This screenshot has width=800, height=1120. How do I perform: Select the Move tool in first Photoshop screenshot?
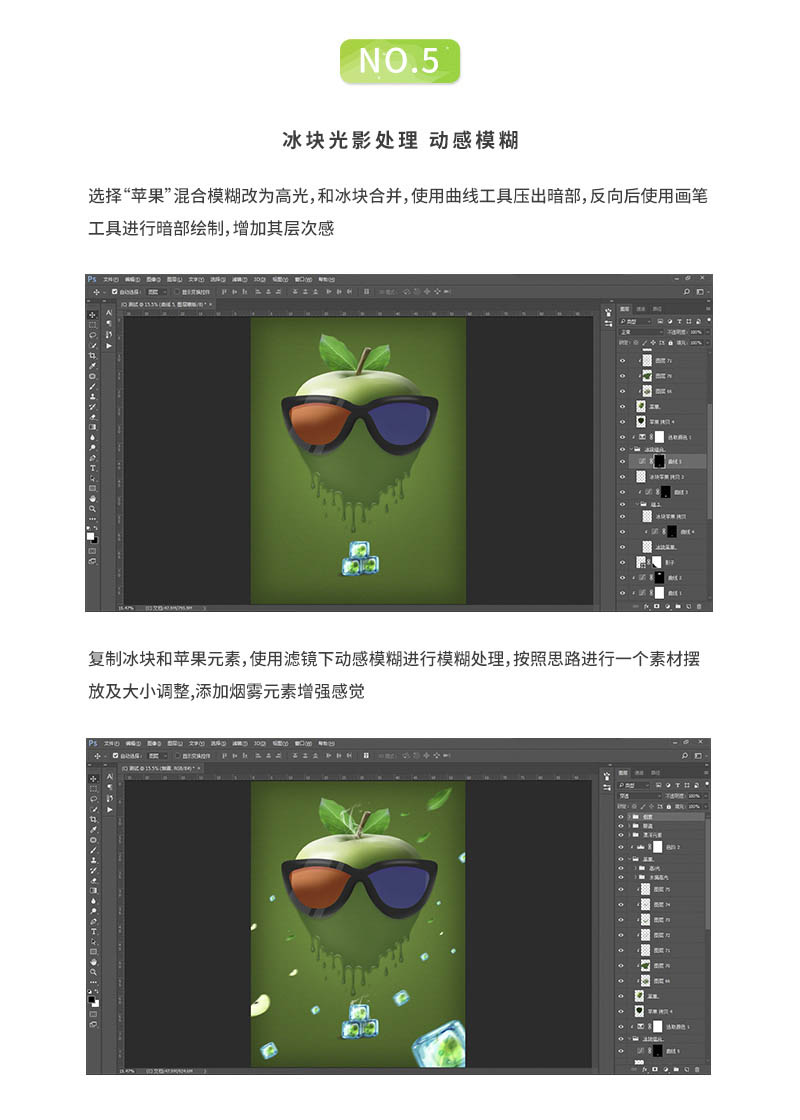(x=92, y=315)
